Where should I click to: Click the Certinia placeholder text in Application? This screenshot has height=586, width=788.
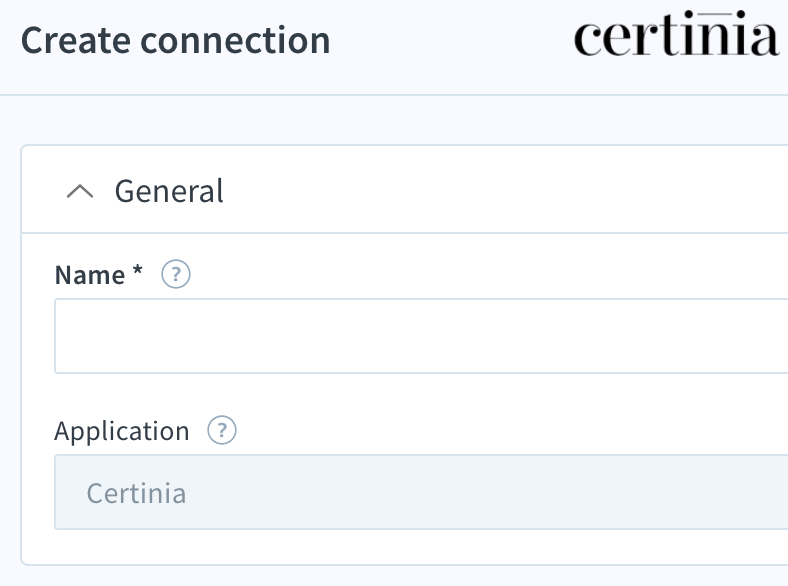coord(136,493)
